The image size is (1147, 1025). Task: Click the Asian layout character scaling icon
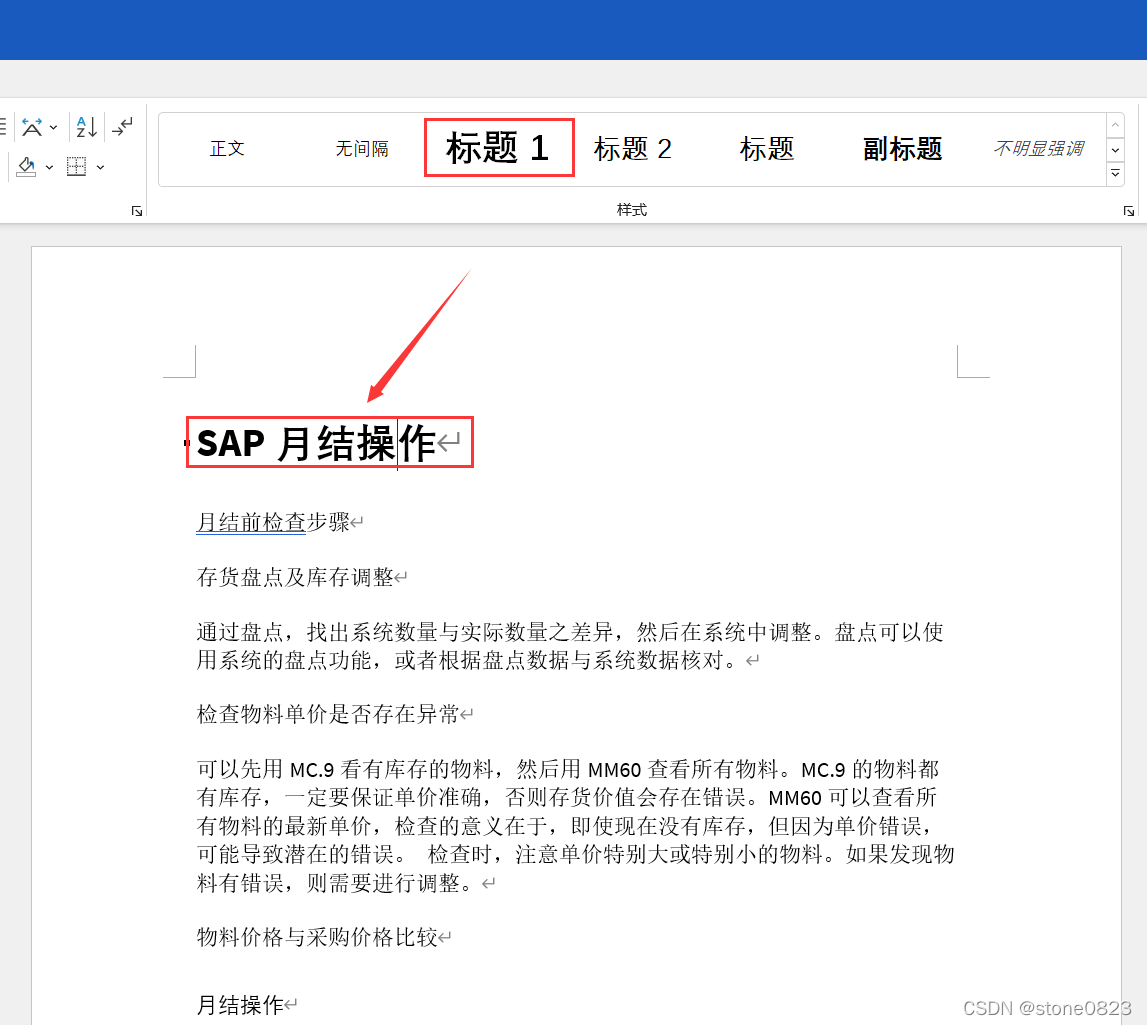(31, 127)
